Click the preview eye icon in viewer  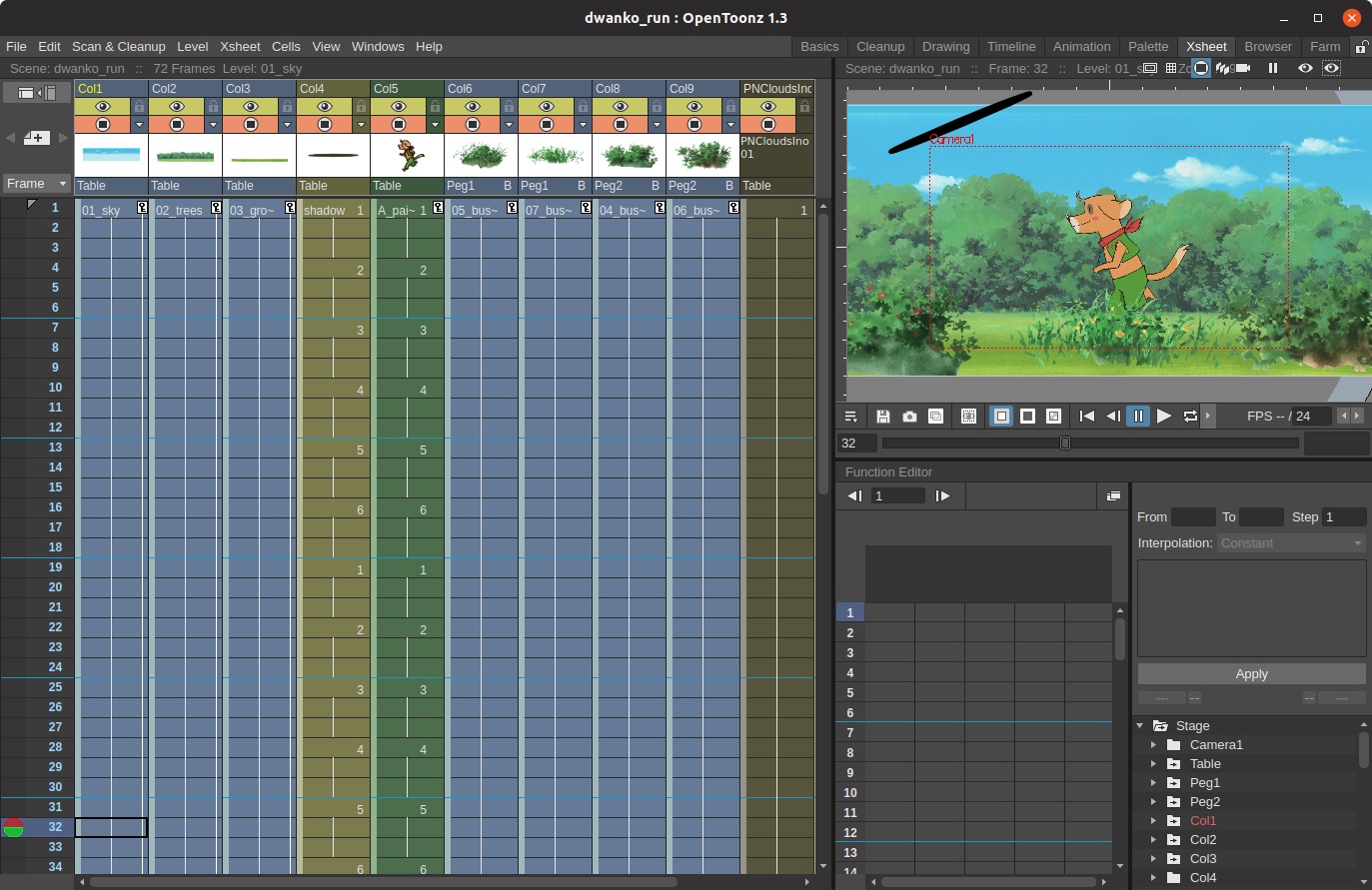(x=1305, y=68)
